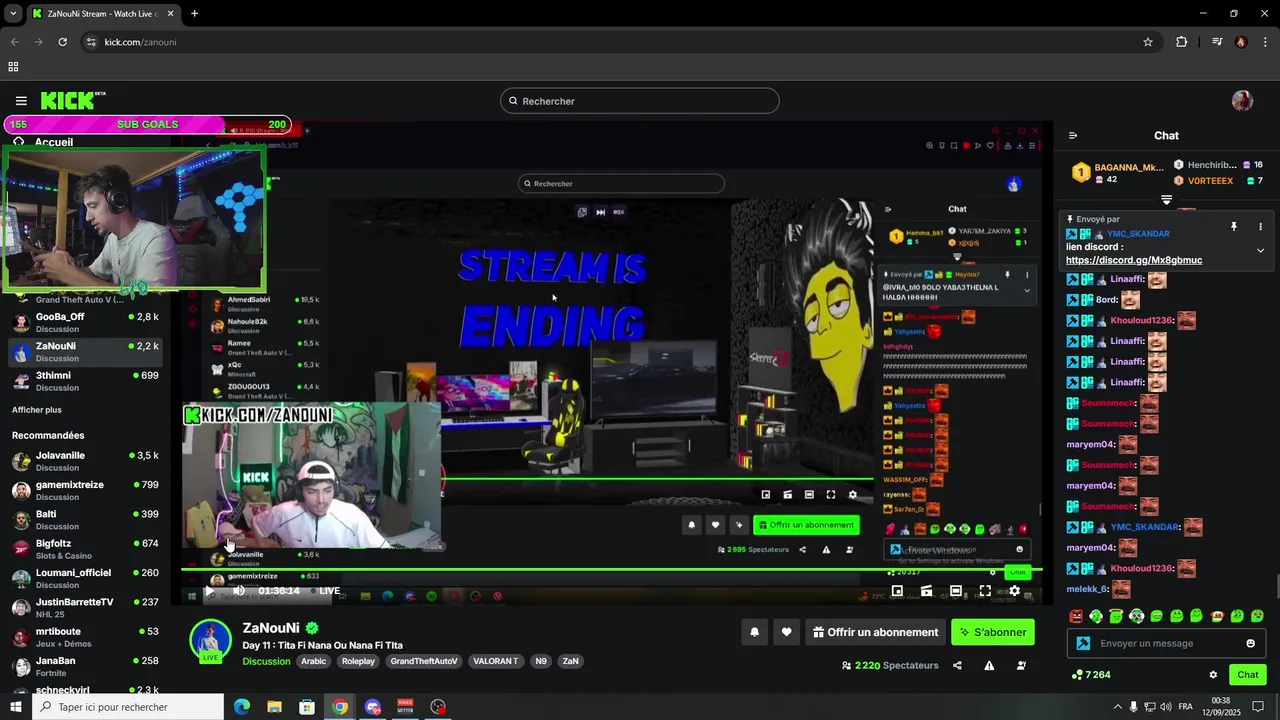The width and height of the screenshot is (1280, 720).
Task: Open Balti recommended channel
Action: [84, 520]
